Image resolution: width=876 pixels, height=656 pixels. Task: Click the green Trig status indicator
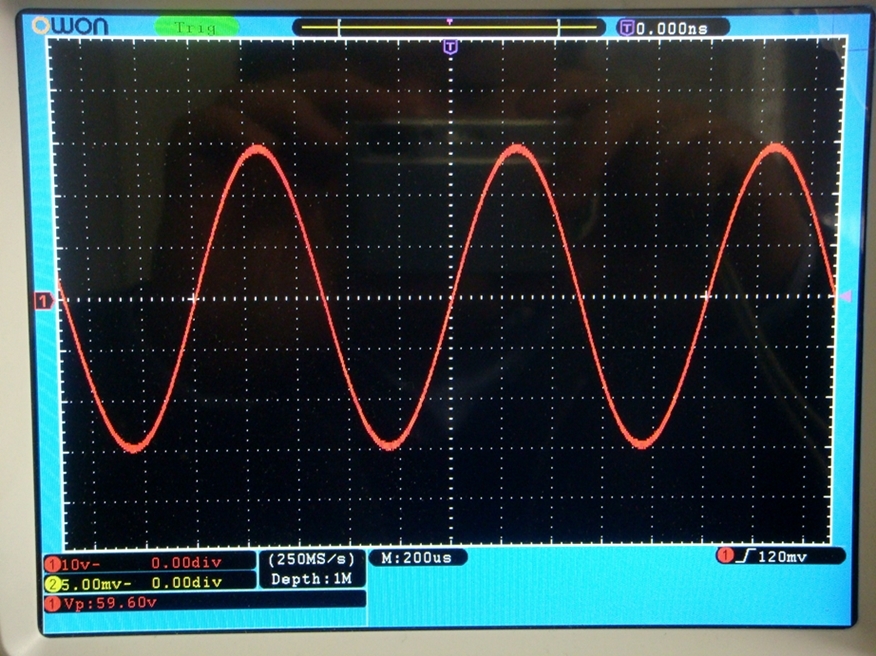[x=196, y=27]
